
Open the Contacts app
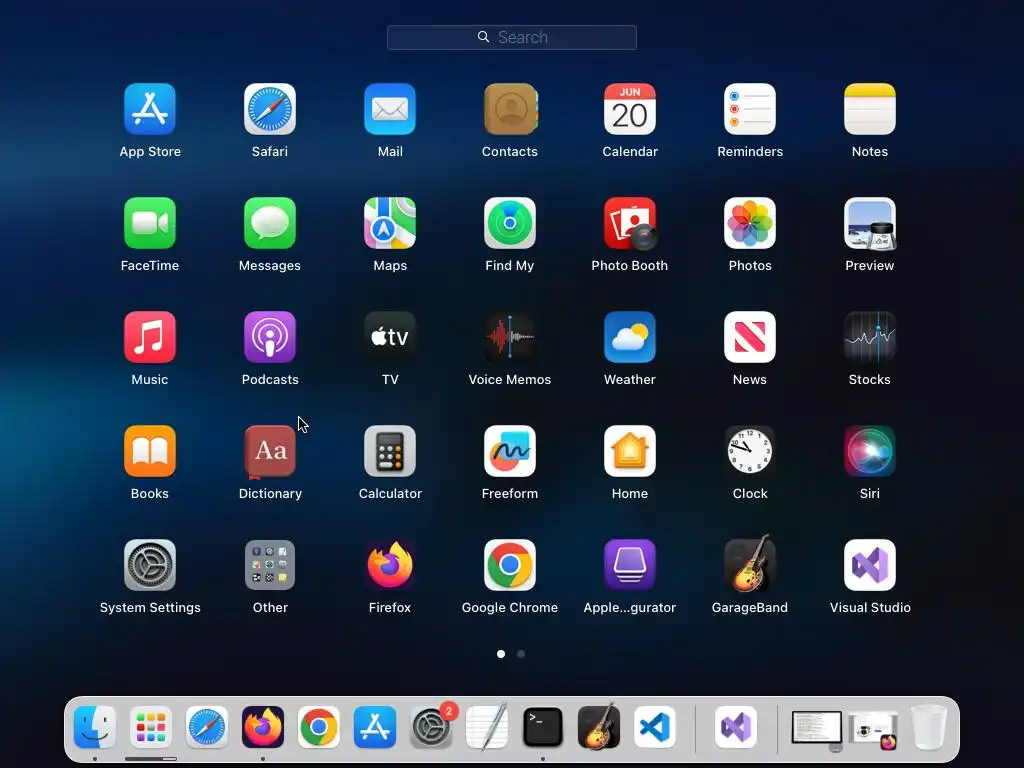coord(510,109)
